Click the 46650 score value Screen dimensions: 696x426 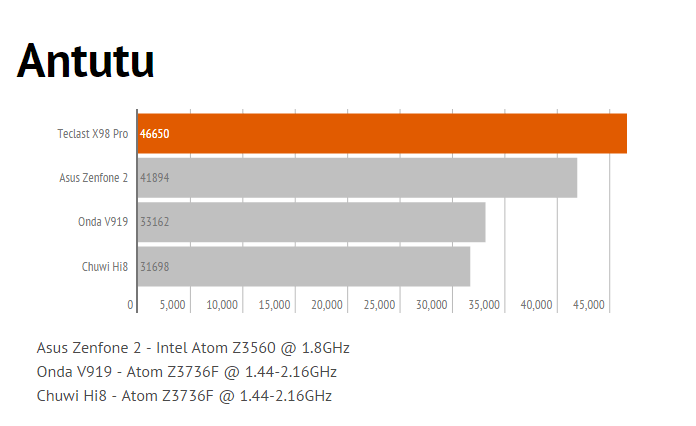pyautogui.click(x=154, y=133)
